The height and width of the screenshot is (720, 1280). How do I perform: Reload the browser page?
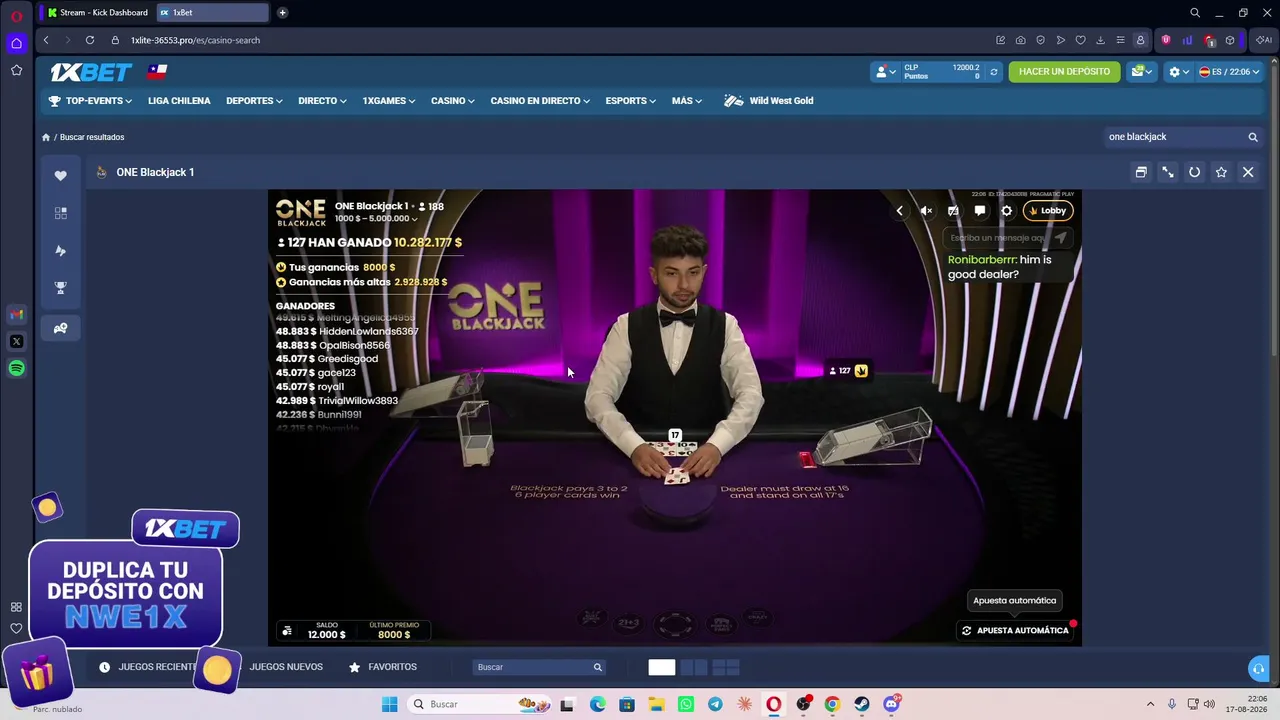point(90,40)
